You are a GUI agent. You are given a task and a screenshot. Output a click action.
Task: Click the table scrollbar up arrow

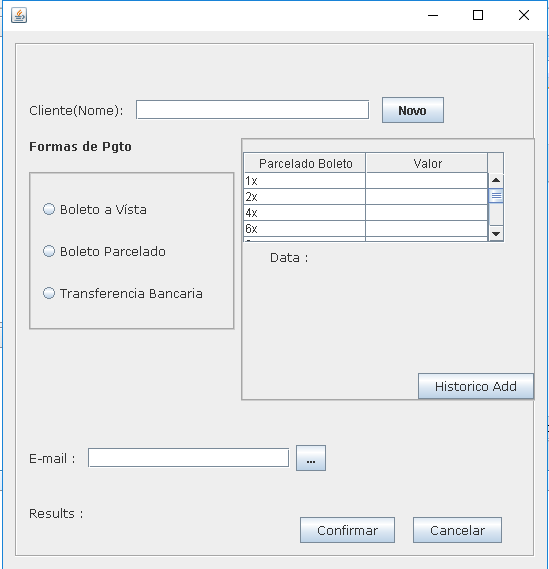click(x=496, y=180)
